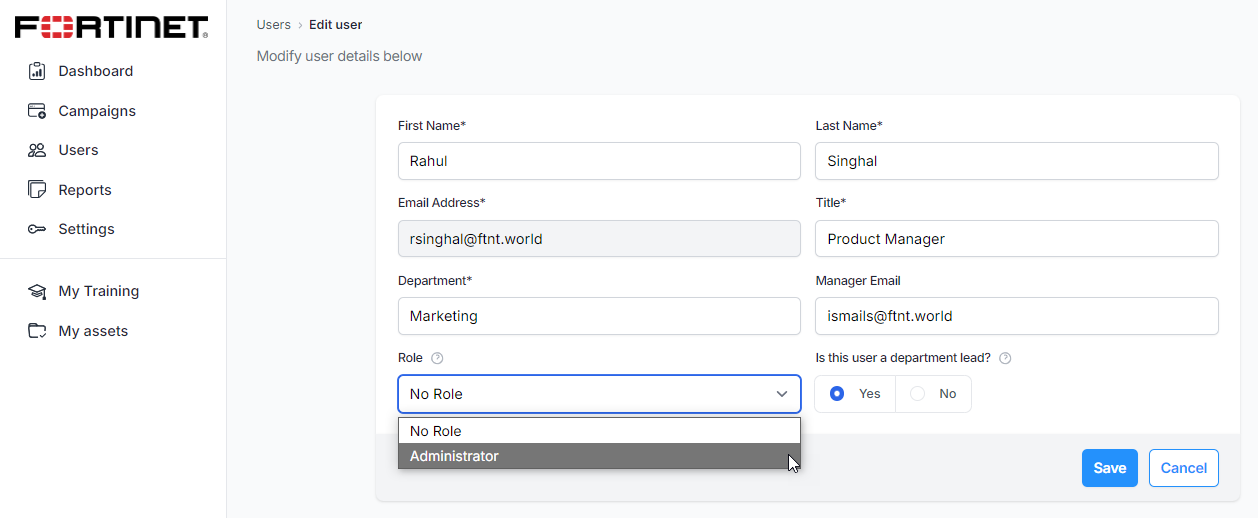Click the Role help question mark icon
The image size is (1258, 518).
437,358
